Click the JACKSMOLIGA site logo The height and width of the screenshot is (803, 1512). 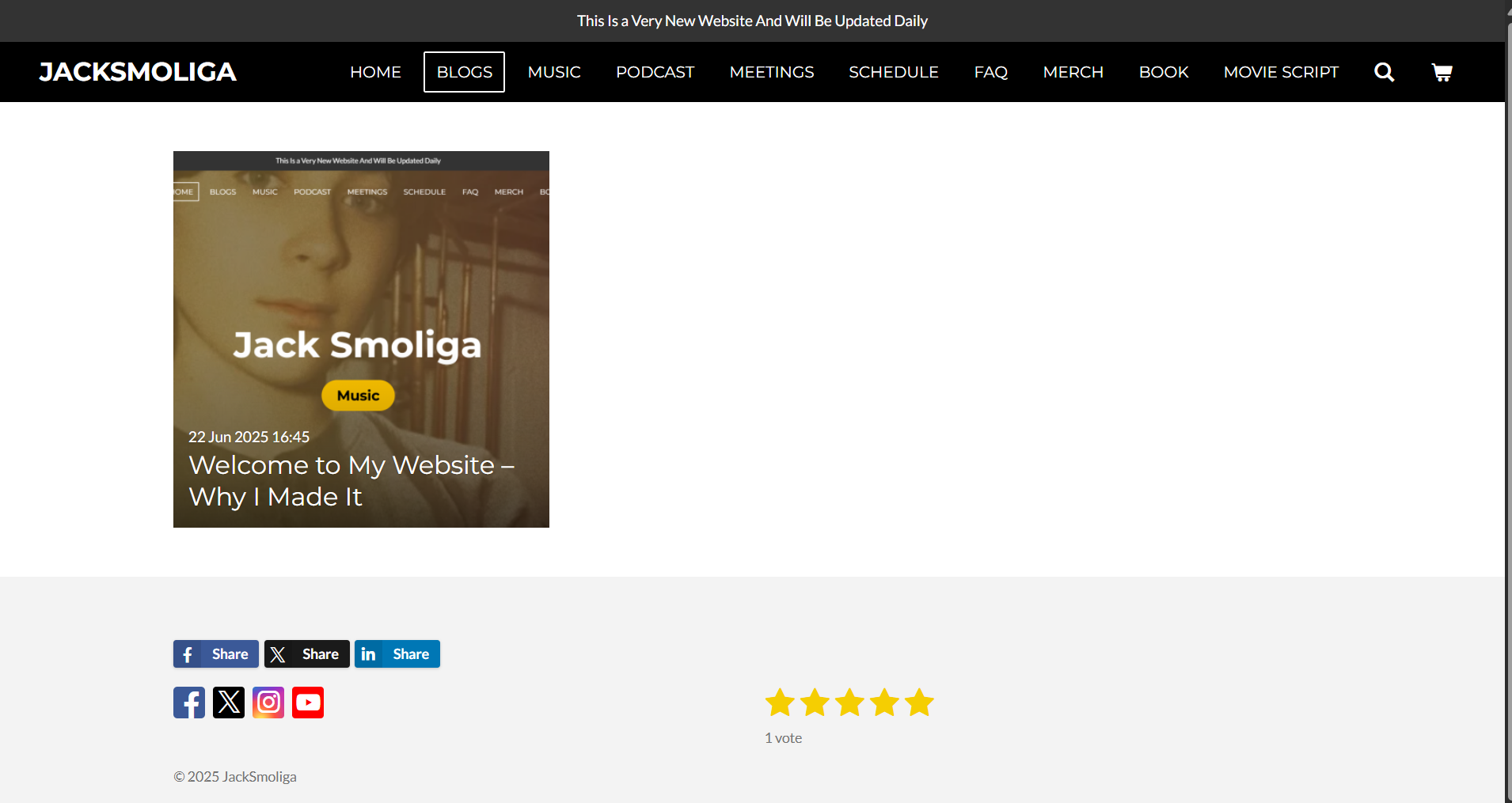point(138,72)
